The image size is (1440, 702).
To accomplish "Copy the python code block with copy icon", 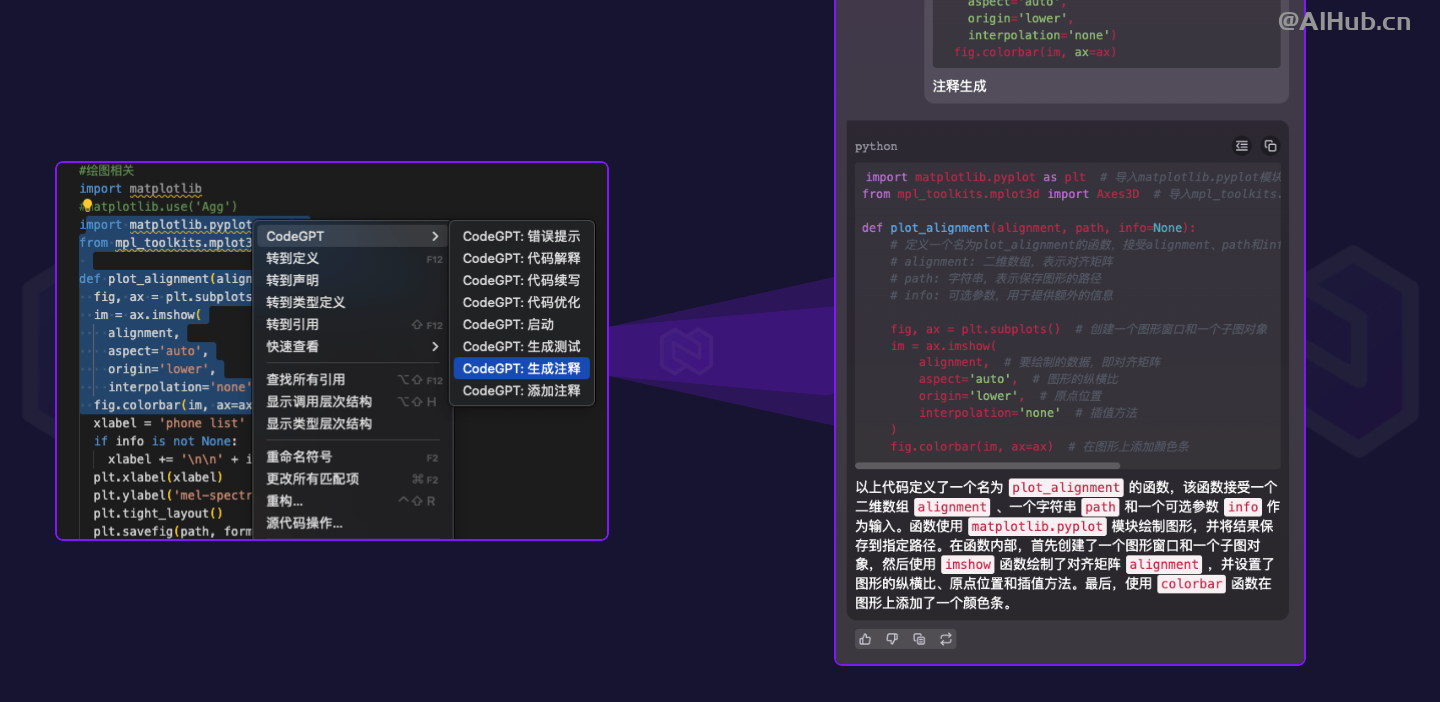I will tap(1270, 146).
